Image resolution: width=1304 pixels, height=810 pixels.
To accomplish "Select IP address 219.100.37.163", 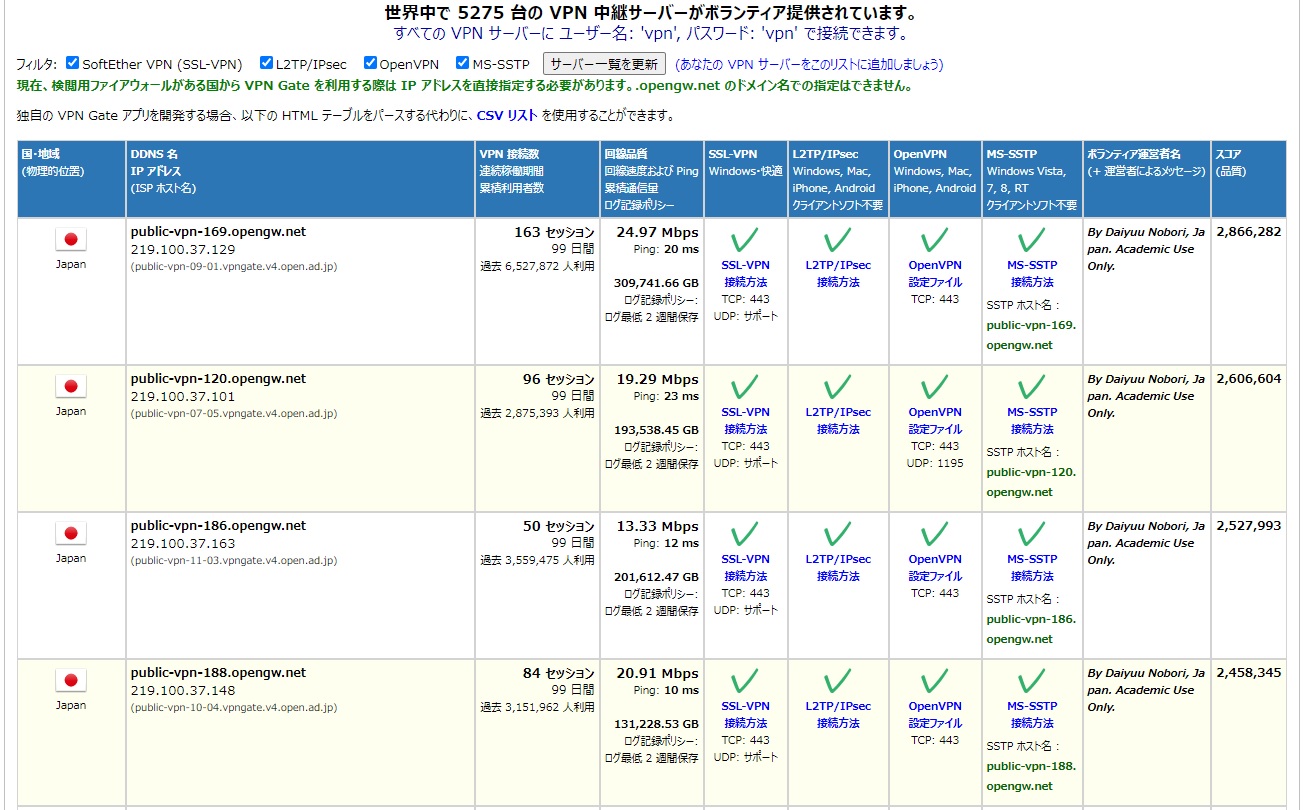I will point(183,543).
